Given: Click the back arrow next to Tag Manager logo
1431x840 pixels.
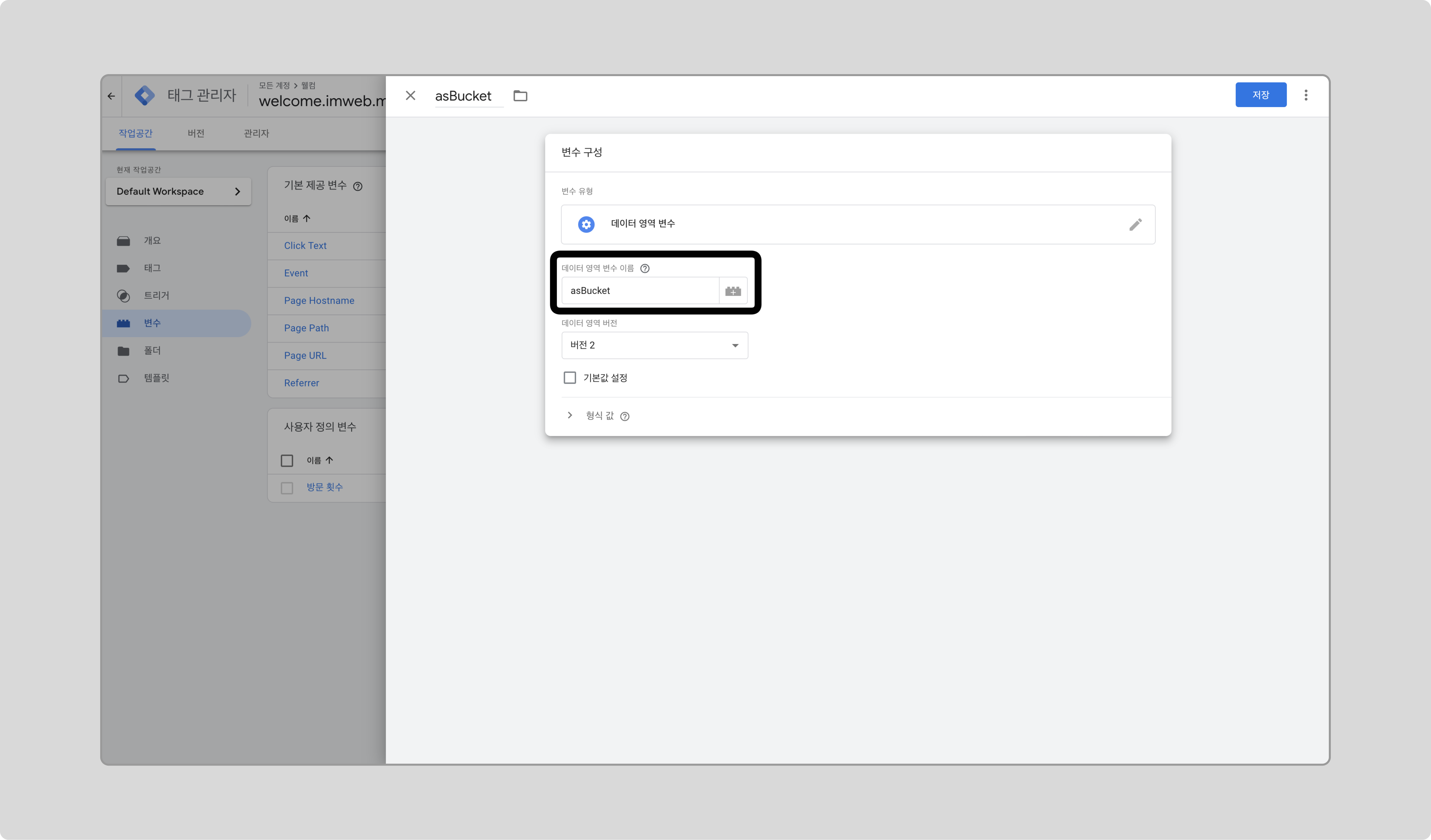Looking at the screenshot, I should coord(111,96).
